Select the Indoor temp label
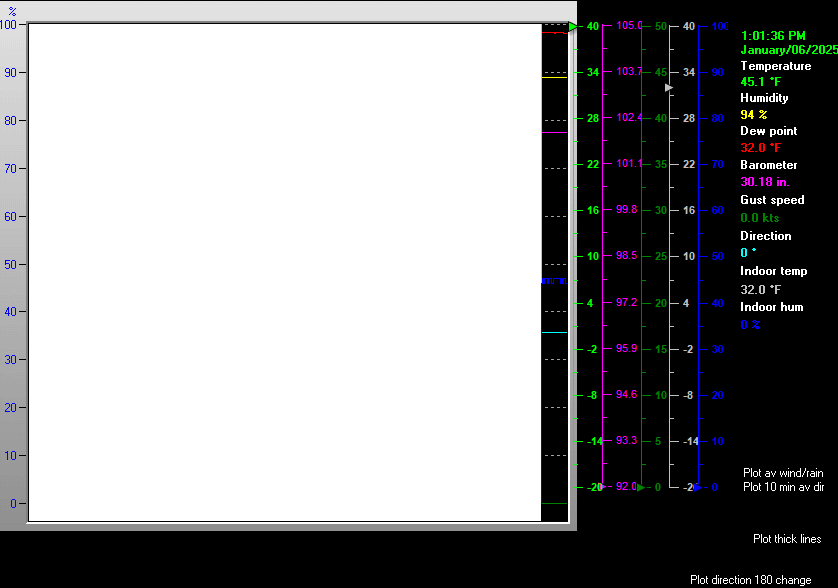 pyautogui.click(x=773, y=271)
